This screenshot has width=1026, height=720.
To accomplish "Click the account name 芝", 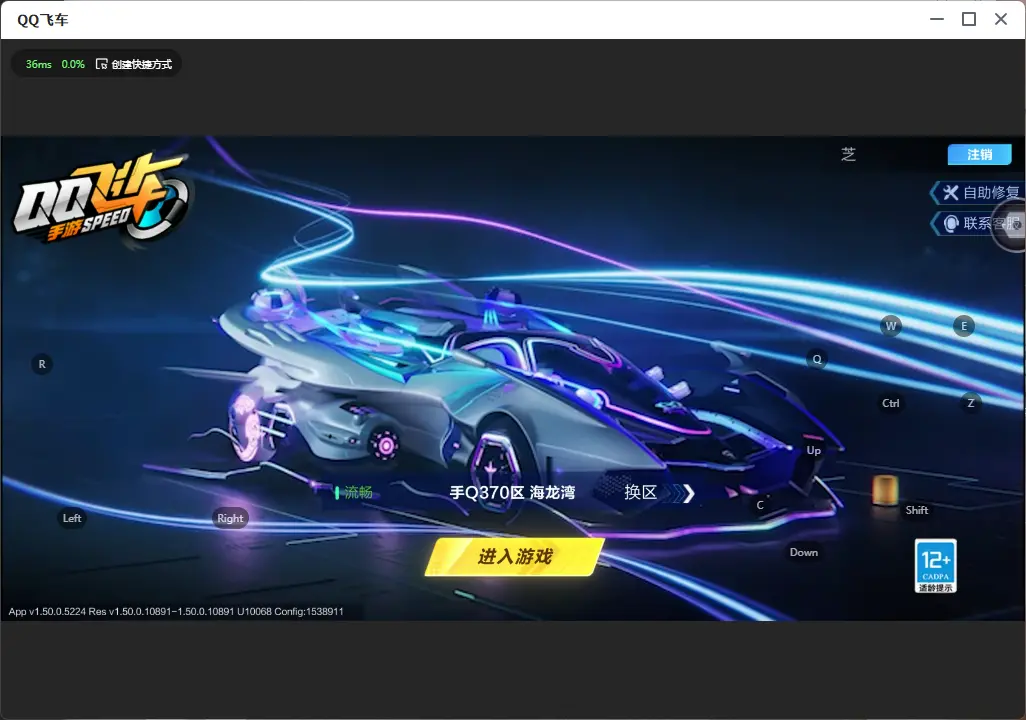I will click(x=849, y=154).
